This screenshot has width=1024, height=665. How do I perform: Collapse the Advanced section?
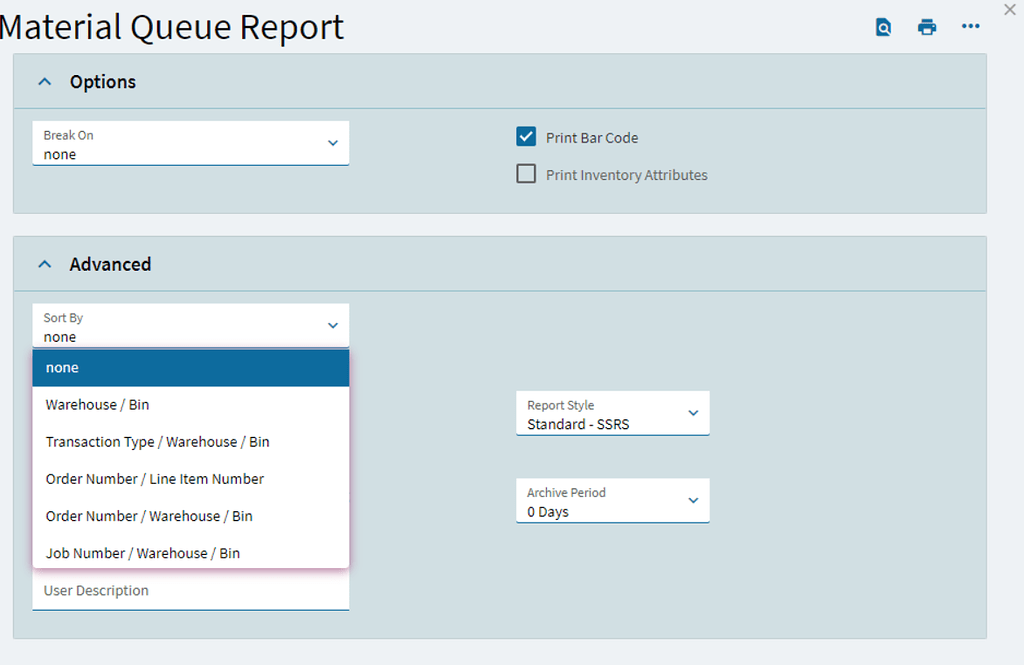[44, 263]
